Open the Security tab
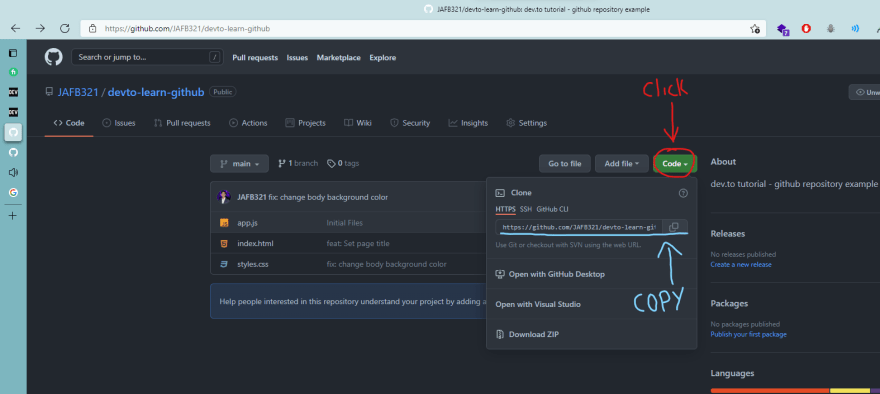Screen dimensions: 880x394 pyautogui.click(x=410, y=123)
